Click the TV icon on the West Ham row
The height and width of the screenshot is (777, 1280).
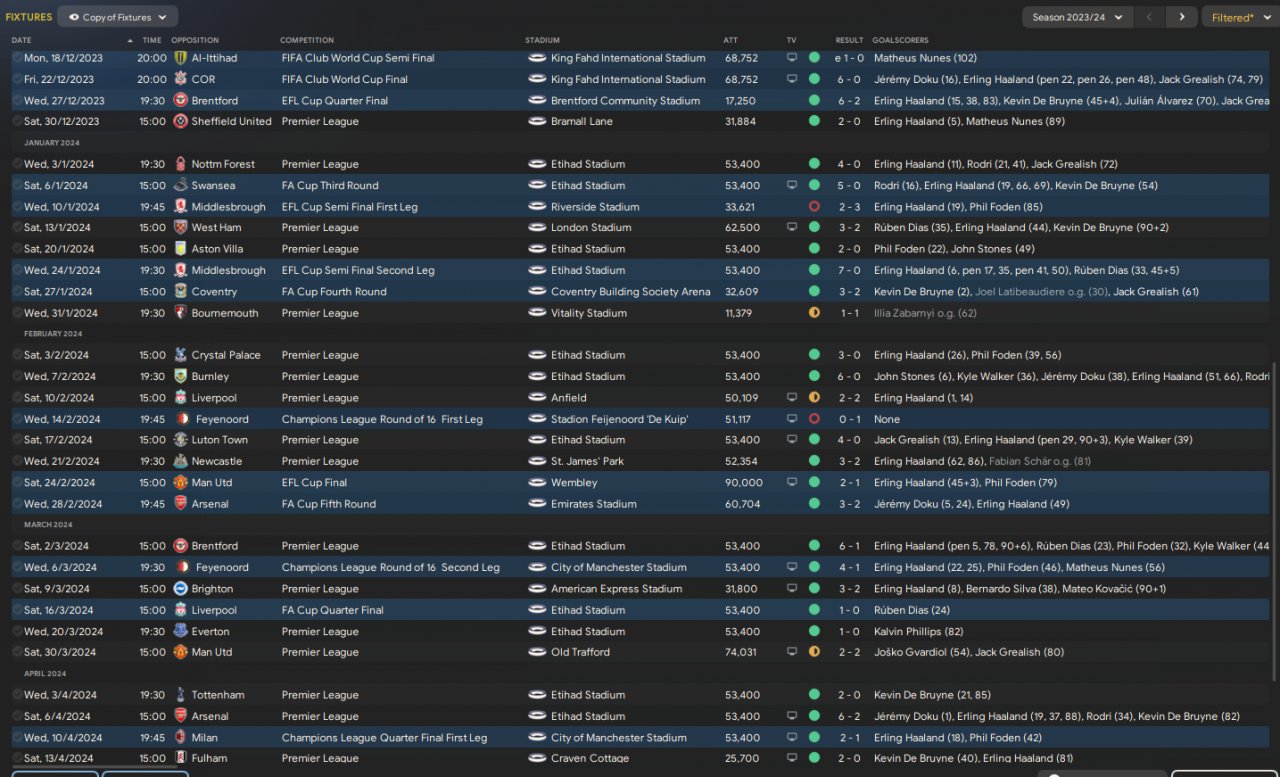pyautogui.click(x=792, y=228)
